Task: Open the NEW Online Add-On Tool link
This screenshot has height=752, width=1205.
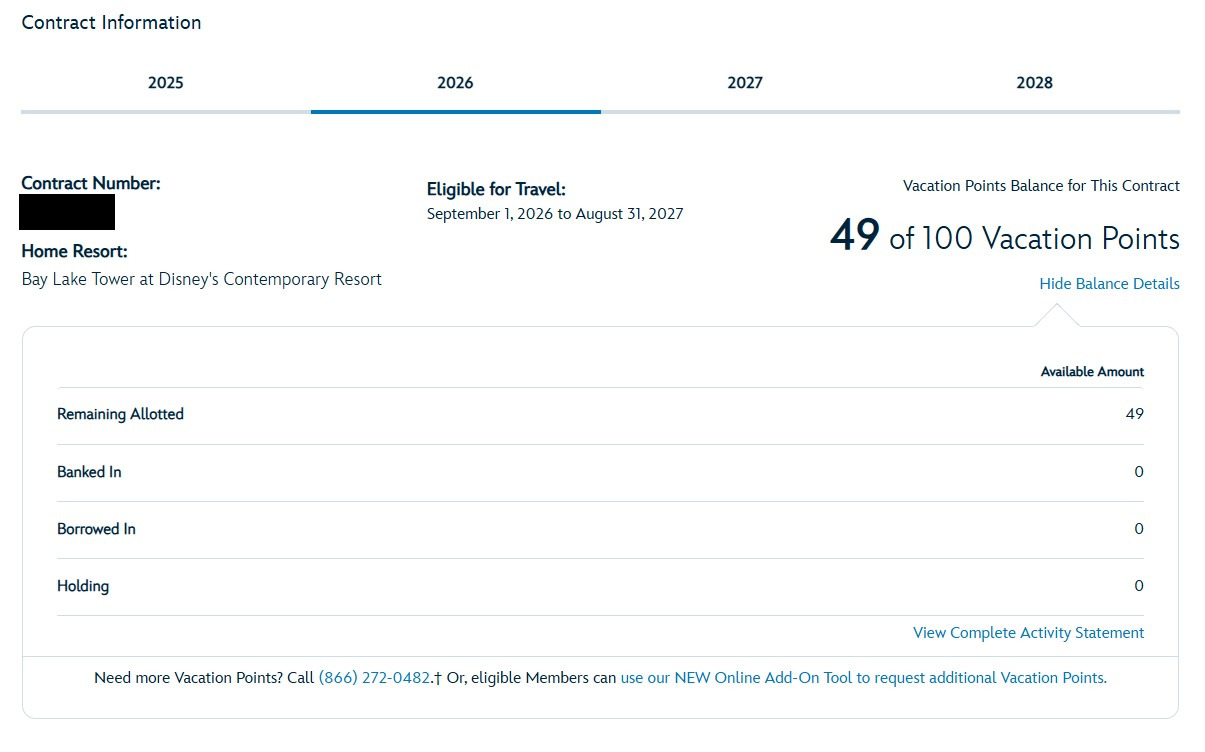Action: pyautogui.click(x=864, y=678)
